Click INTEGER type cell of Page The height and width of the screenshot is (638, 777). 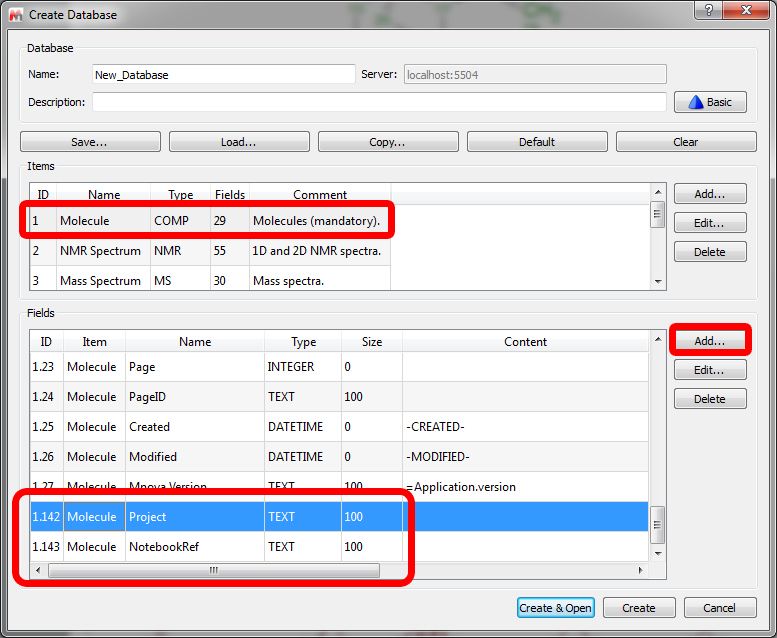(303, 367)
